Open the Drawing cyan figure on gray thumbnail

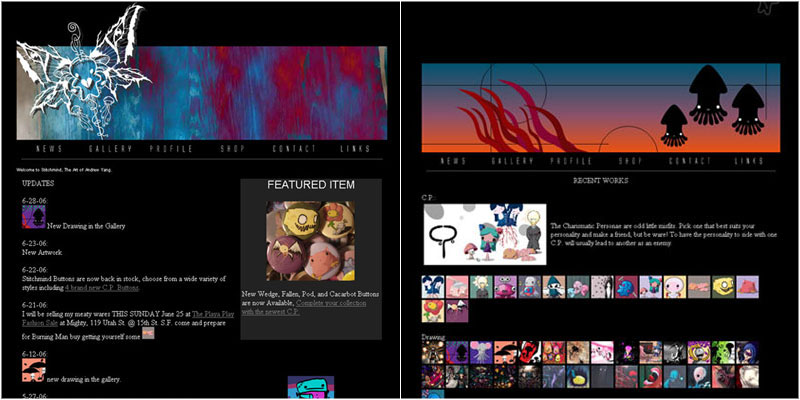click(x=675, y=377)
